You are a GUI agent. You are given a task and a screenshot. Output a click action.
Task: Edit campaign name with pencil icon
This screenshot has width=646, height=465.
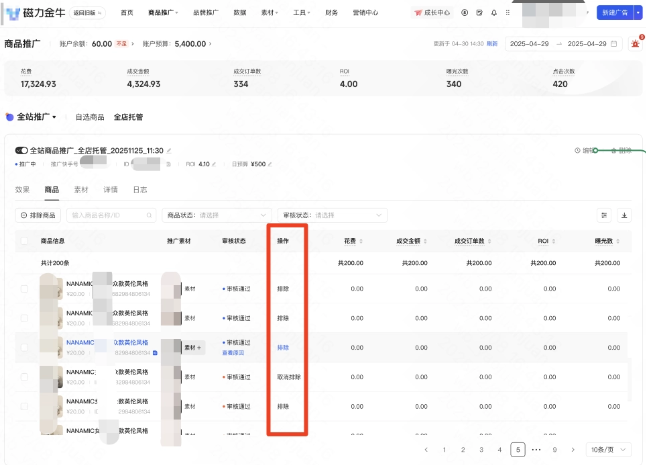click(169, 151)
